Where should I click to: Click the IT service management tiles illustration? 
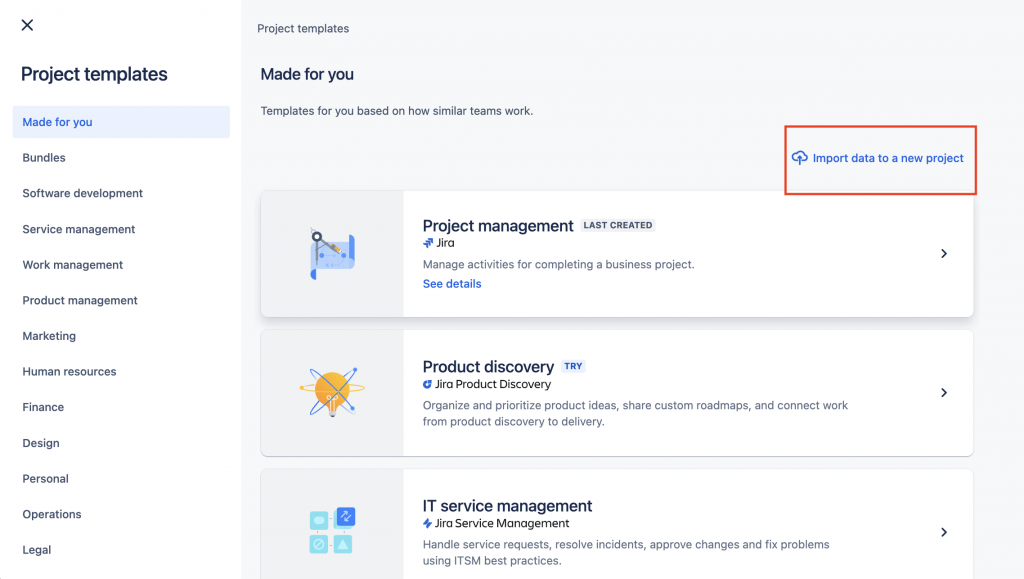coord(332,531)
